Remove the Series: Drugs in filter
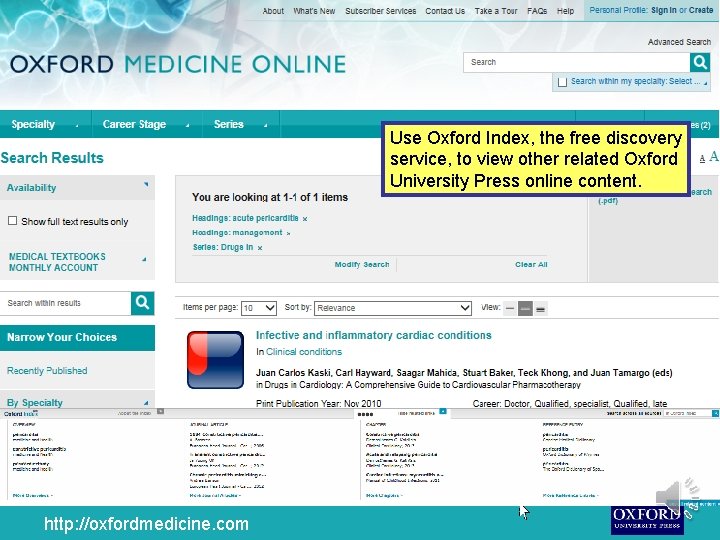 260,248
